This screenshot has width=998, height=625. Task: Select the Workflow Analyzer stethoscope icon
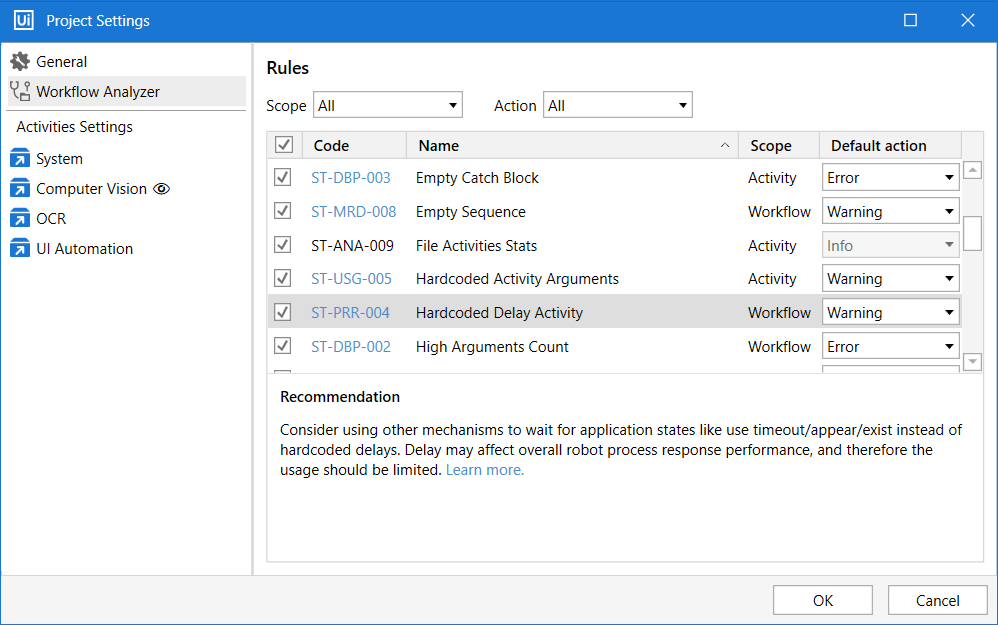click(20, 92)
